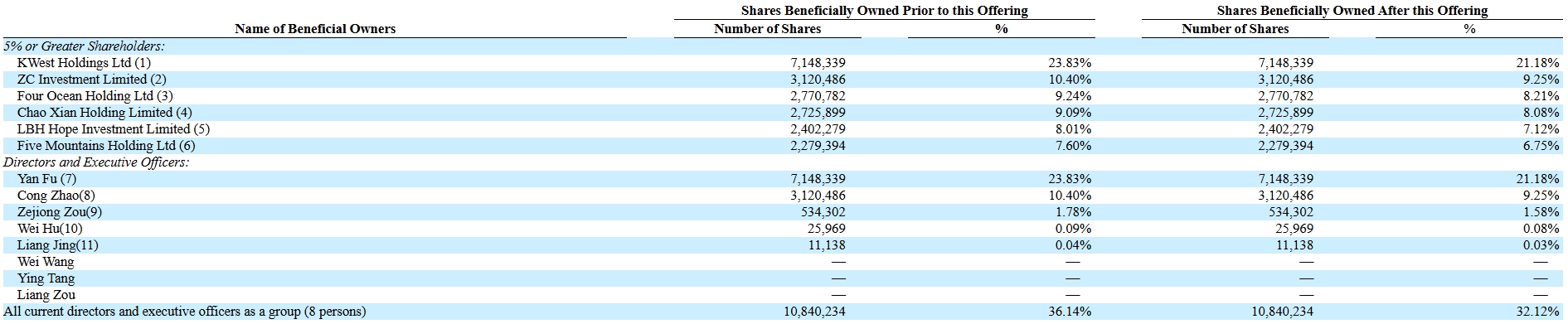Viewport: 1568px width, 324px height.
Task: Click Name of Beneficial Owners header
Action: pyautogui.click(x=315, y=29)
